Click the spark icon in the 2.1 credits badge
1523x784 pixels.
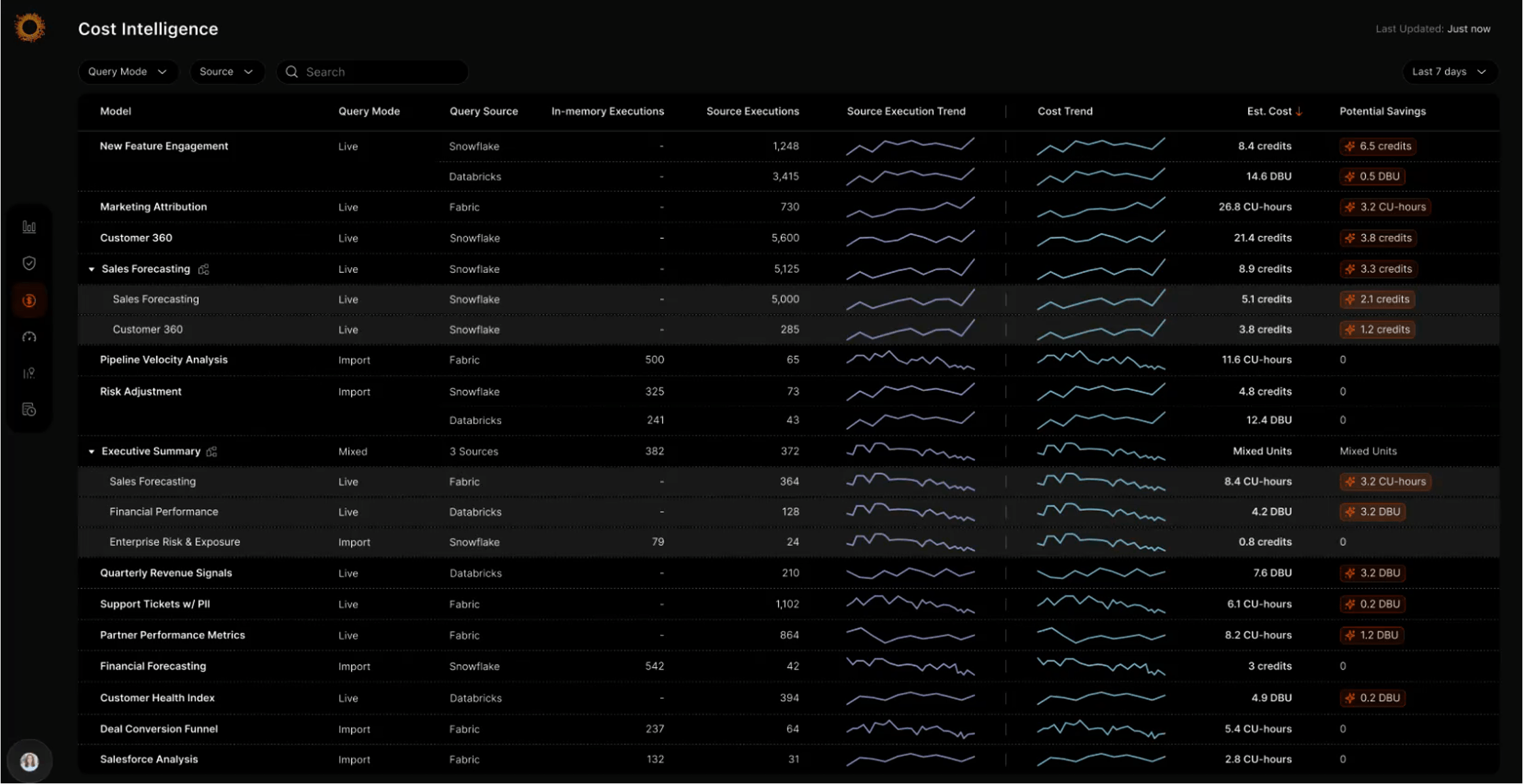tap(1349, 299)
